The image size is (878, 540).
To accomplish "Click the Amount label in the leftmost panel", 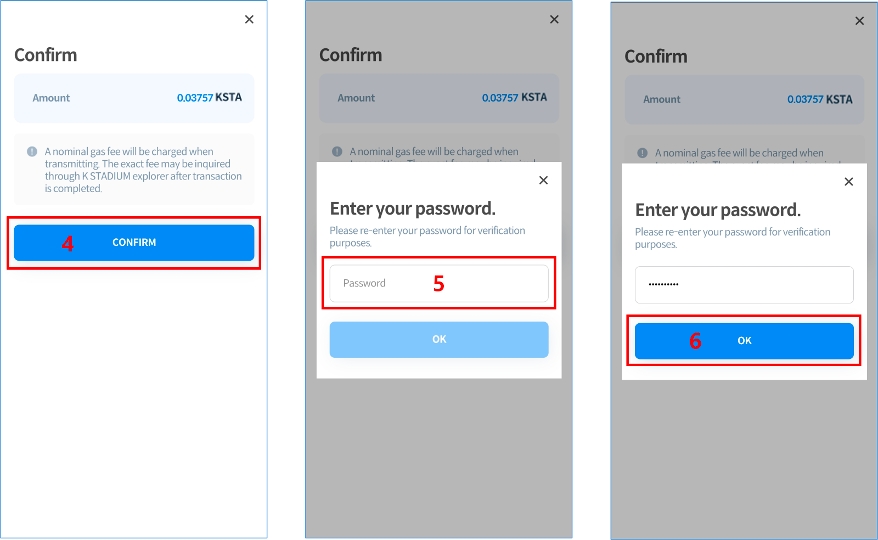I will click(51, 98).
